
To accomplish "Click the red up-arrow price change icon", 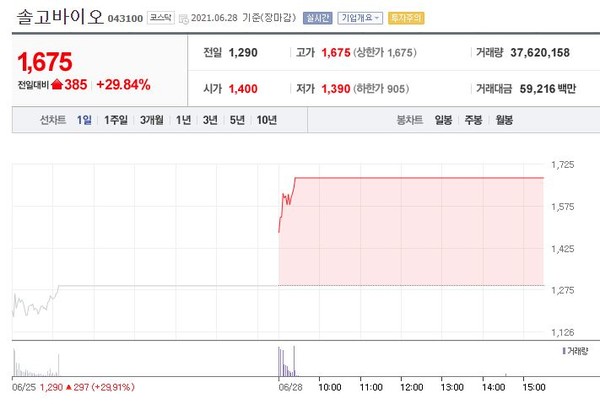I will point(57,85).
